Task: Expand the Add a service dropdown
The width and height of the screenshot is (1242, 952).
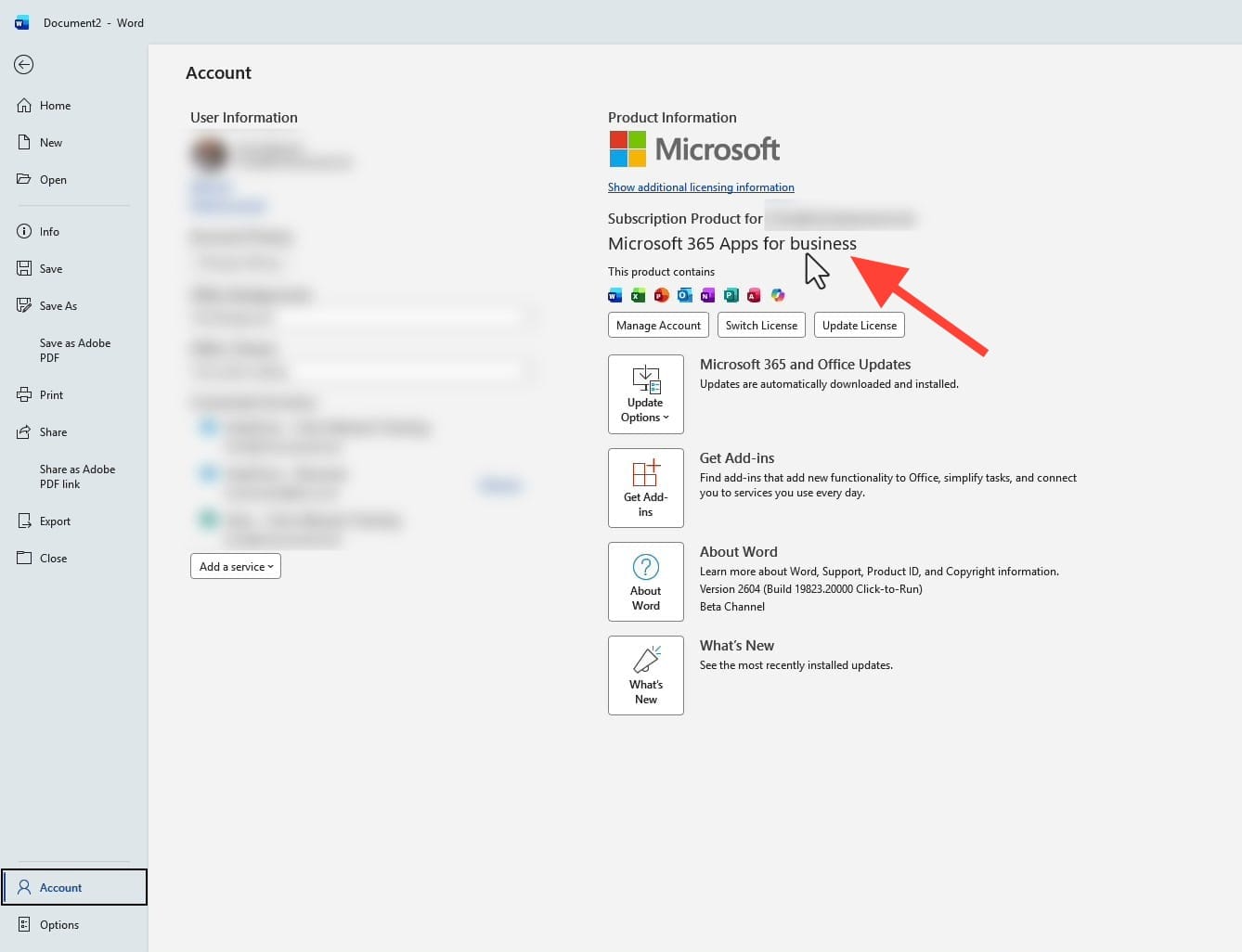Action: pyautogui.click(x=235, y=566)
